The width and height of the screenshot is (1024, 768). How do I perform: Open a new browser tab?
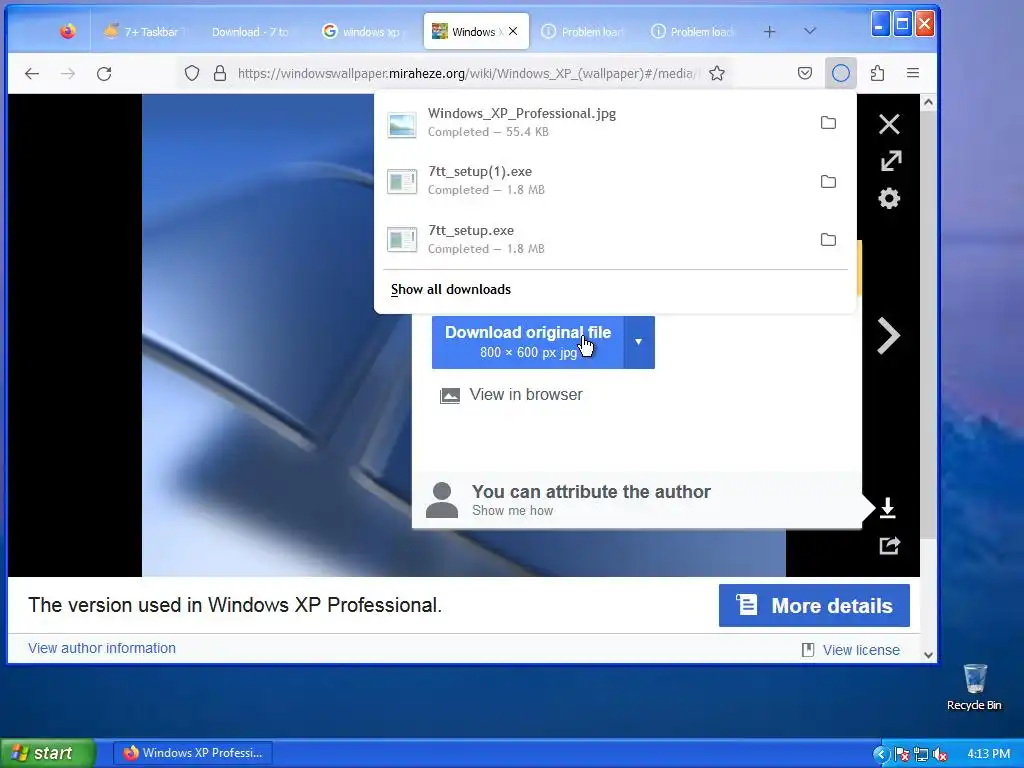pos(769,31)
